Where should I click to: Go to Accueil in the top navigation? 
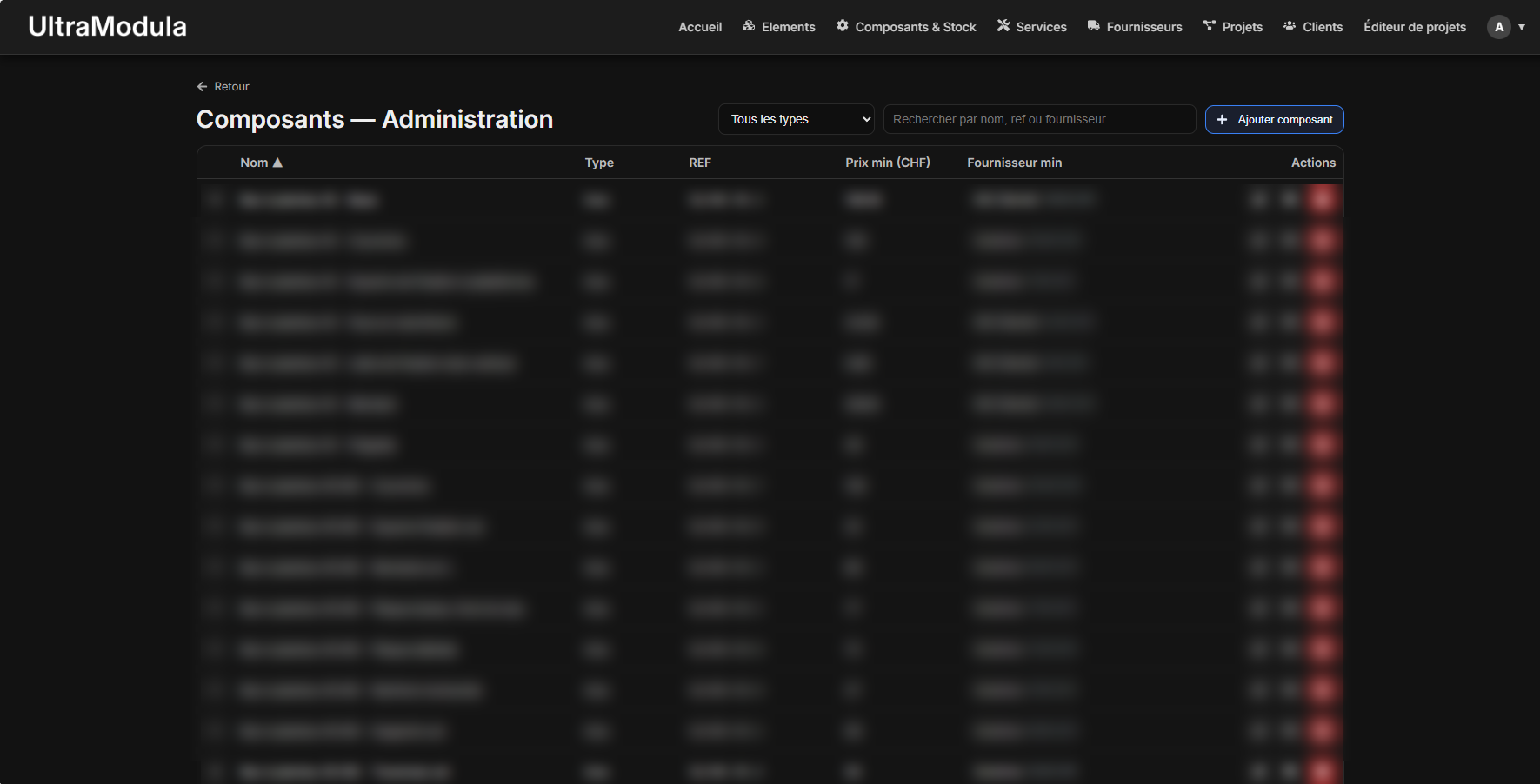coord(700,27)
